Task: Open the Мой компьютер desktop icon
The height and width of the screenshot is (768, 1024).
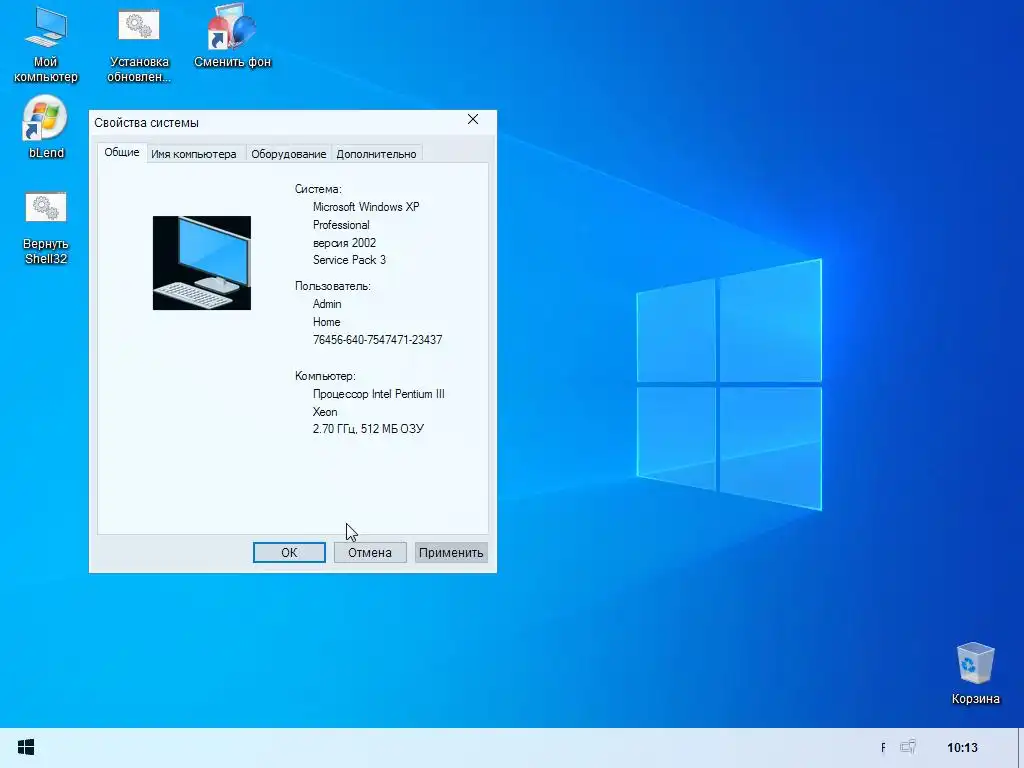Action: [45, 44]
